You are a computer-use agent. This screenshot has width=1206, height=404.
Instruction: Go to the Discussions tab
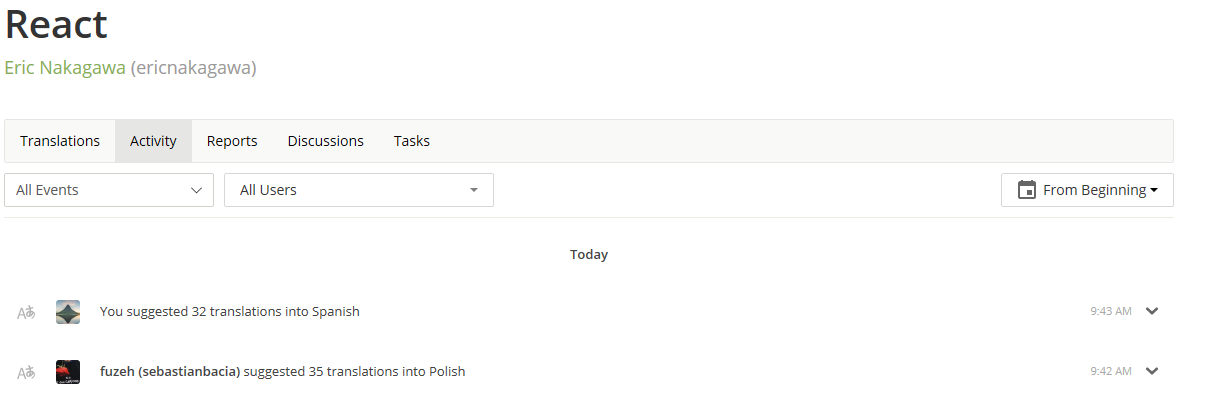tap(326, 141)
